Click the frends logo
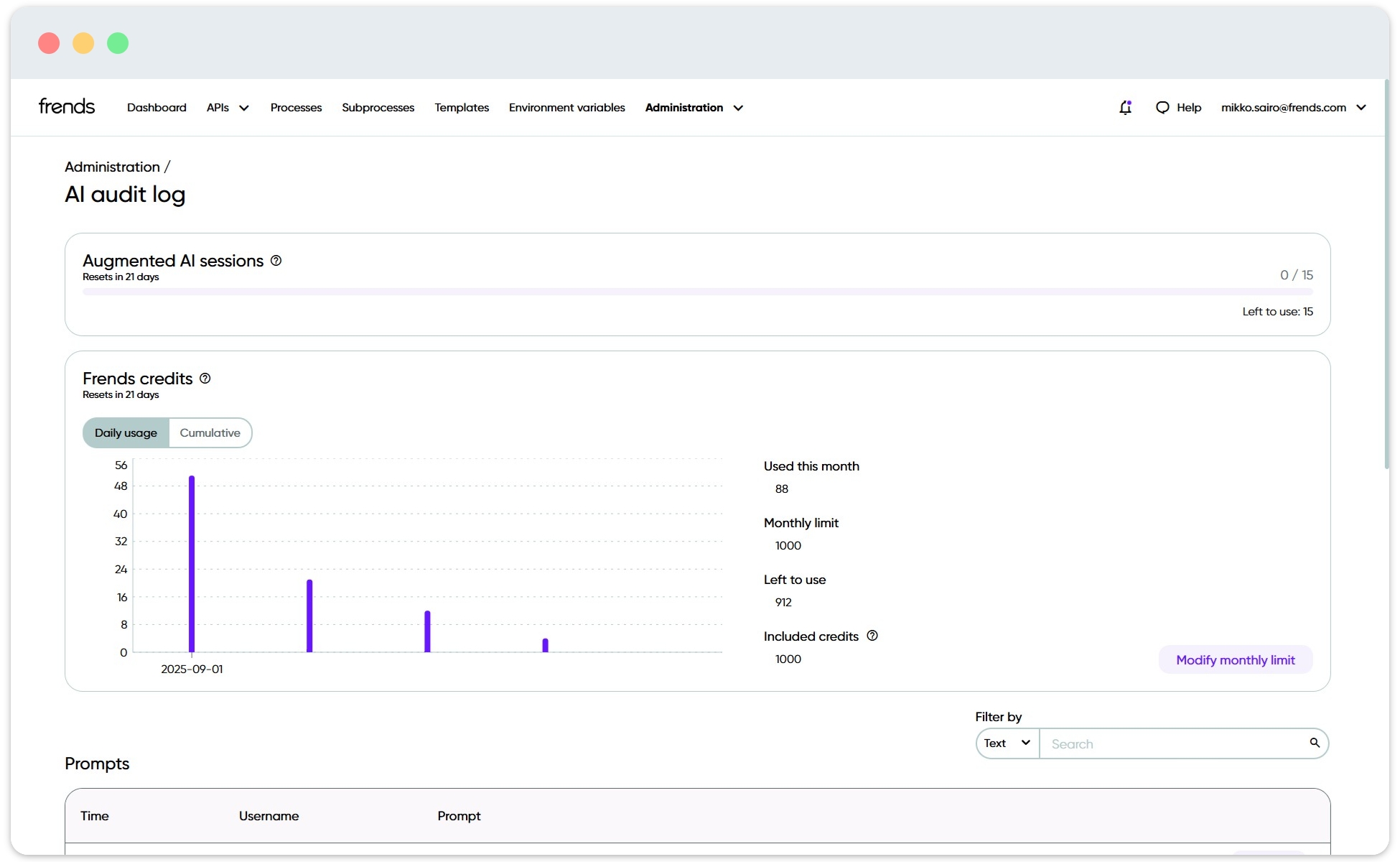This screenshot has height=862, width=1400. coord(67,107)
